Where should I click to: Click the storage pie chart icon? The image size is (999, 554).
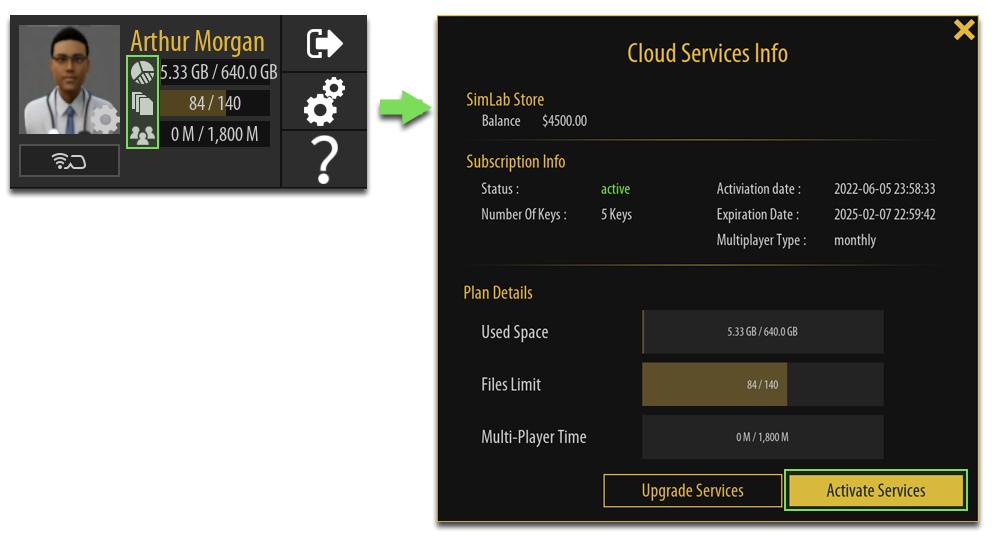coord(142,73)
